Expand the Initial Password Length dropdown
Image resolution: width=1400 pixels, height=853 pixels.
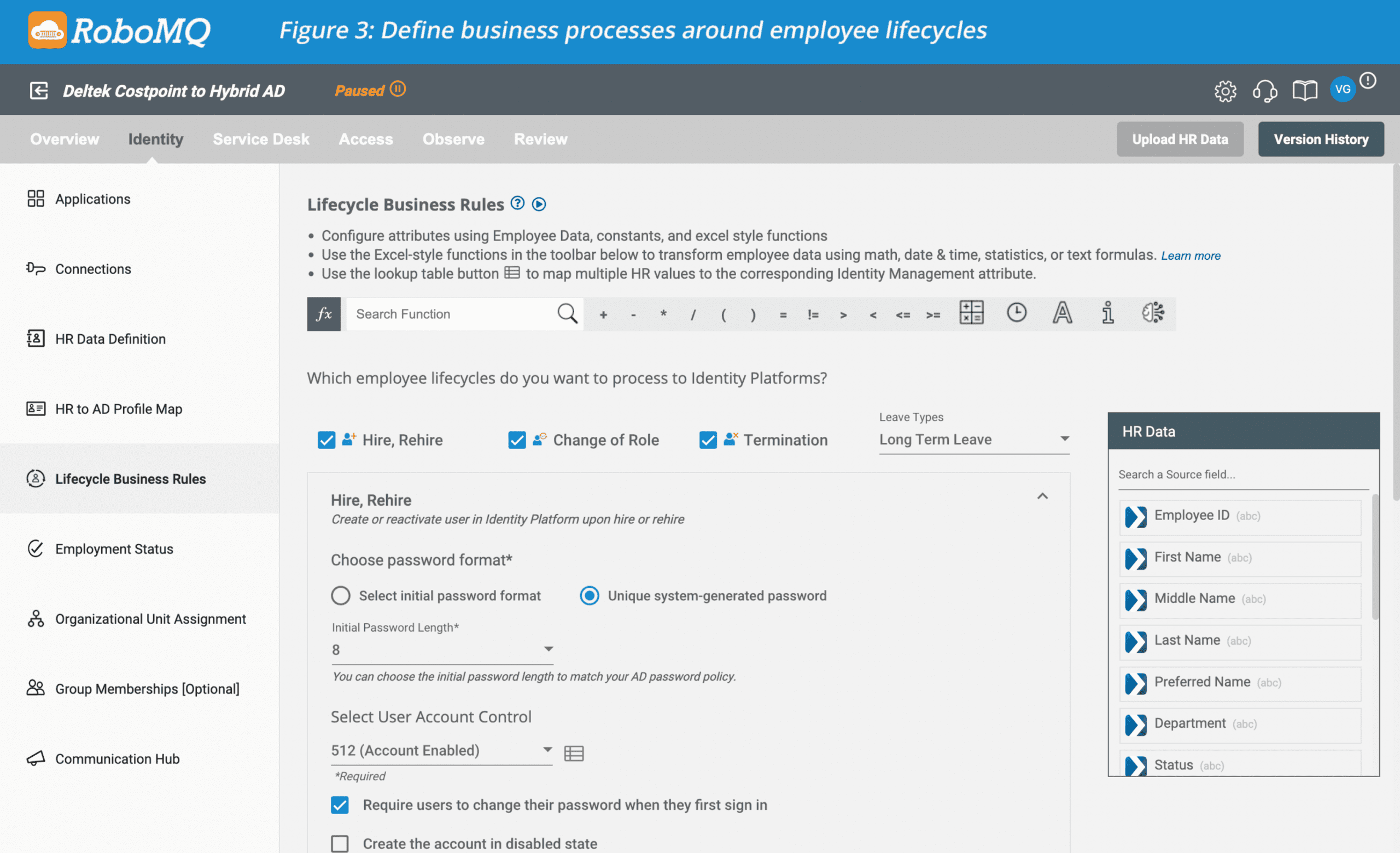pyautogui.click(x=442, y=649)
